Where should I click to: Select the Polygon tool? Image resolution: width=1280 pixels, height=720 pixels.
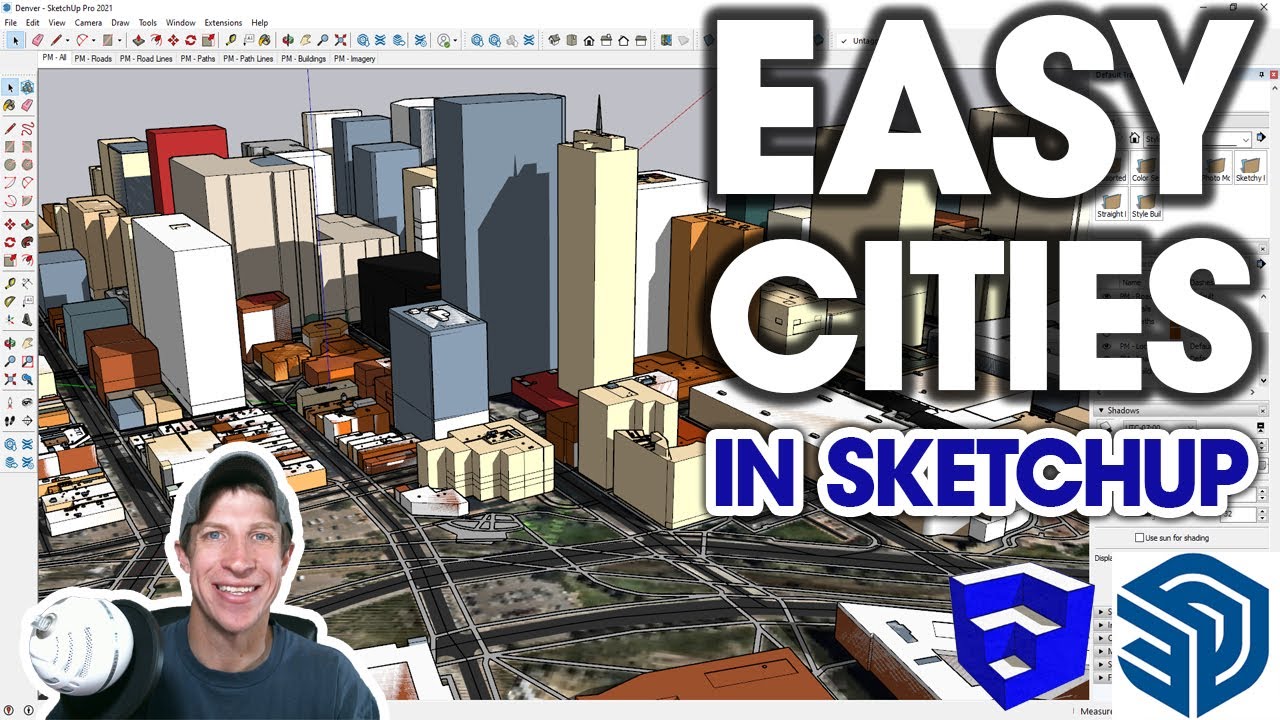click(x=27, y=165)
